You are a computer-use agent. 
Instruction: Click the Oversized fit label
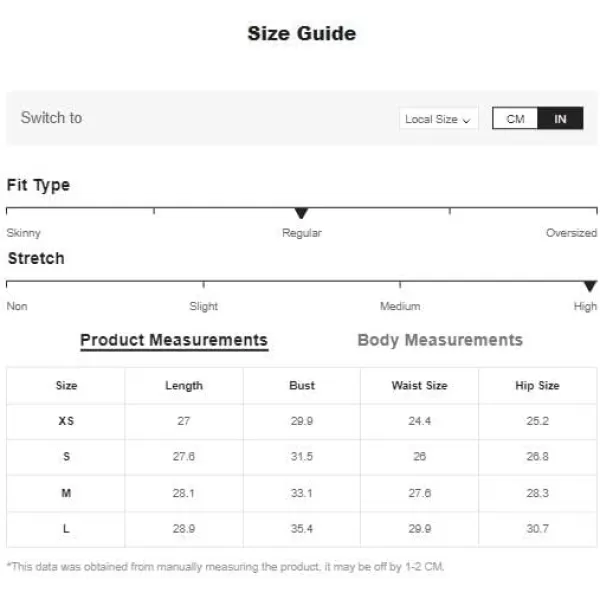pyautogui.click(x=571, y=233)
